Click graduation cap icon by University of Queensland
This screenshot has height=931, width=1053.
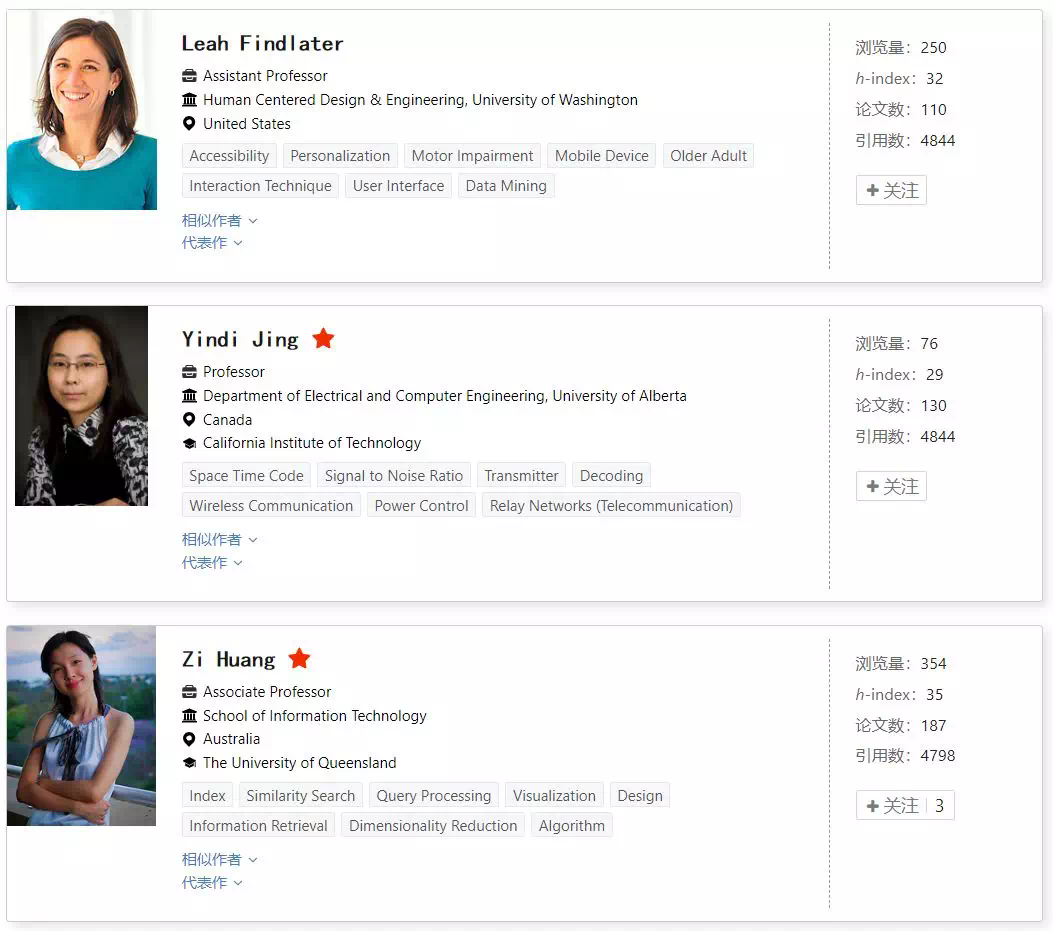point(189,763)
